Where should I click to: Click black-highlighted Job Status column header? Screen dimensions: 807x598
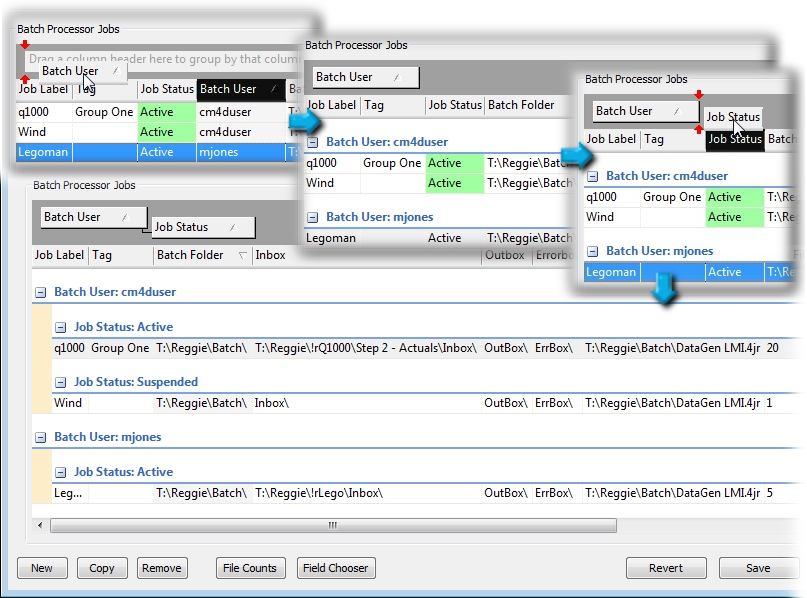coord(735,140)
